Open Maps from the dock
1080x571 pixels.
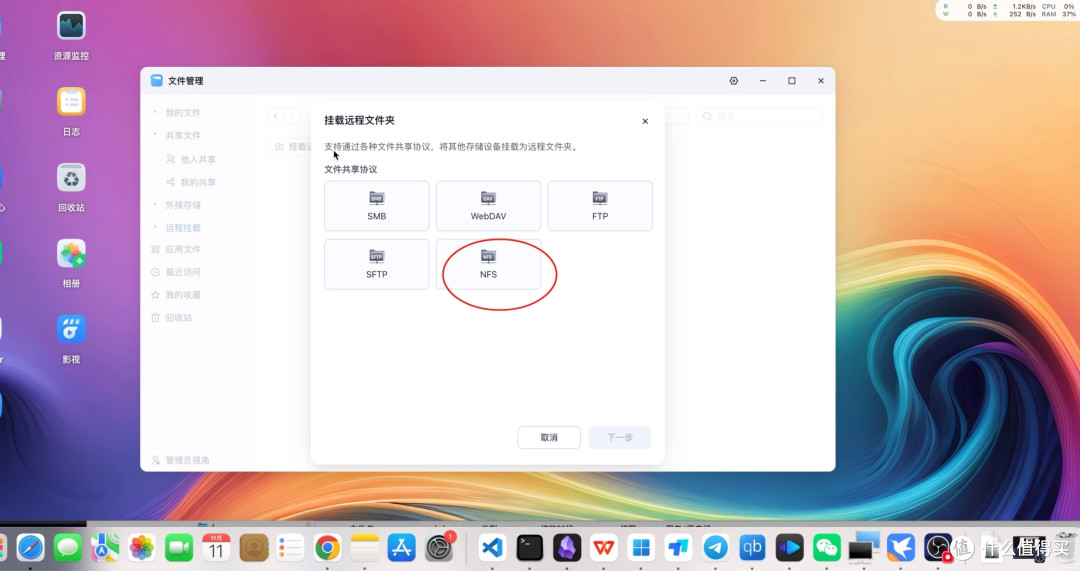[x=105, y=548]
